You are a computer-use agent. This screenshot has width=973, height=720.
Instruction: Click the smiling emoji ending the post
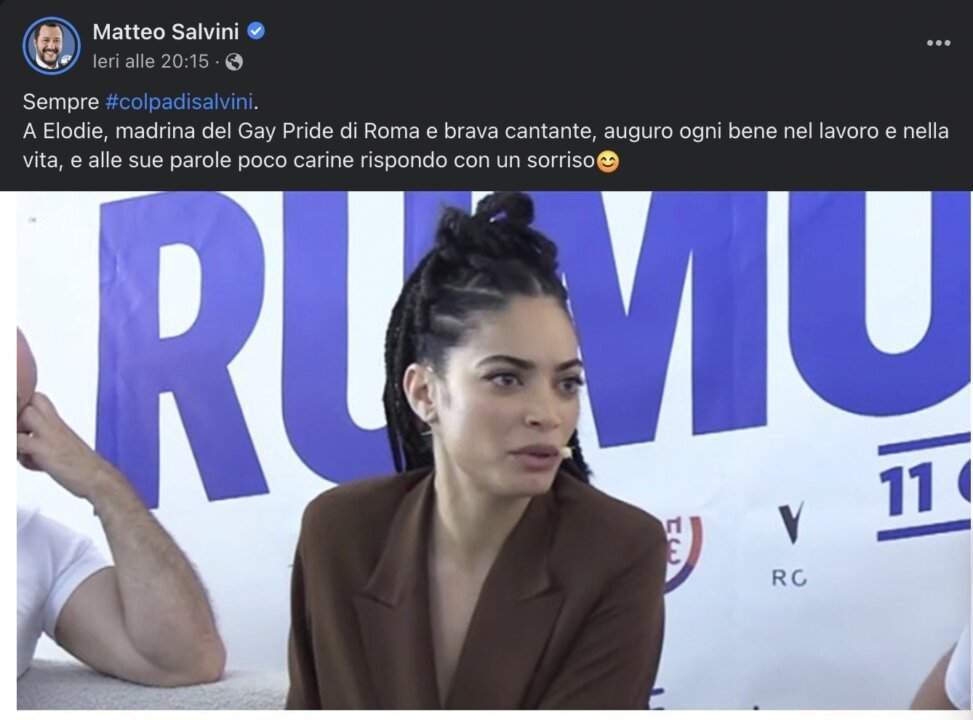pos(608,162)
